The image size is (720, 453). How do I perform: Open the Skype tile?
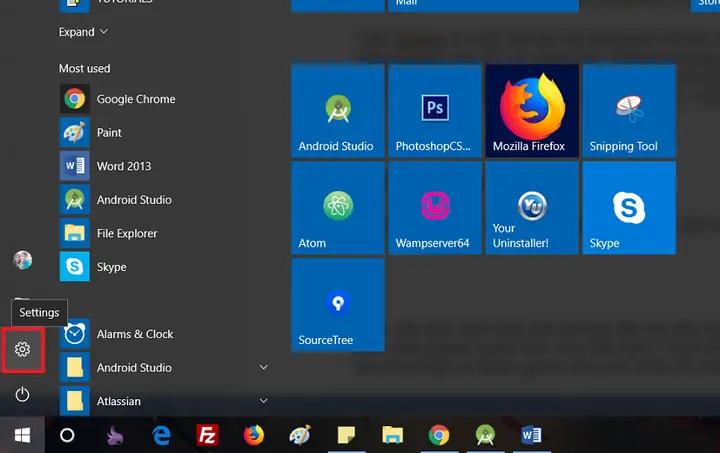(x=629, y=208)
